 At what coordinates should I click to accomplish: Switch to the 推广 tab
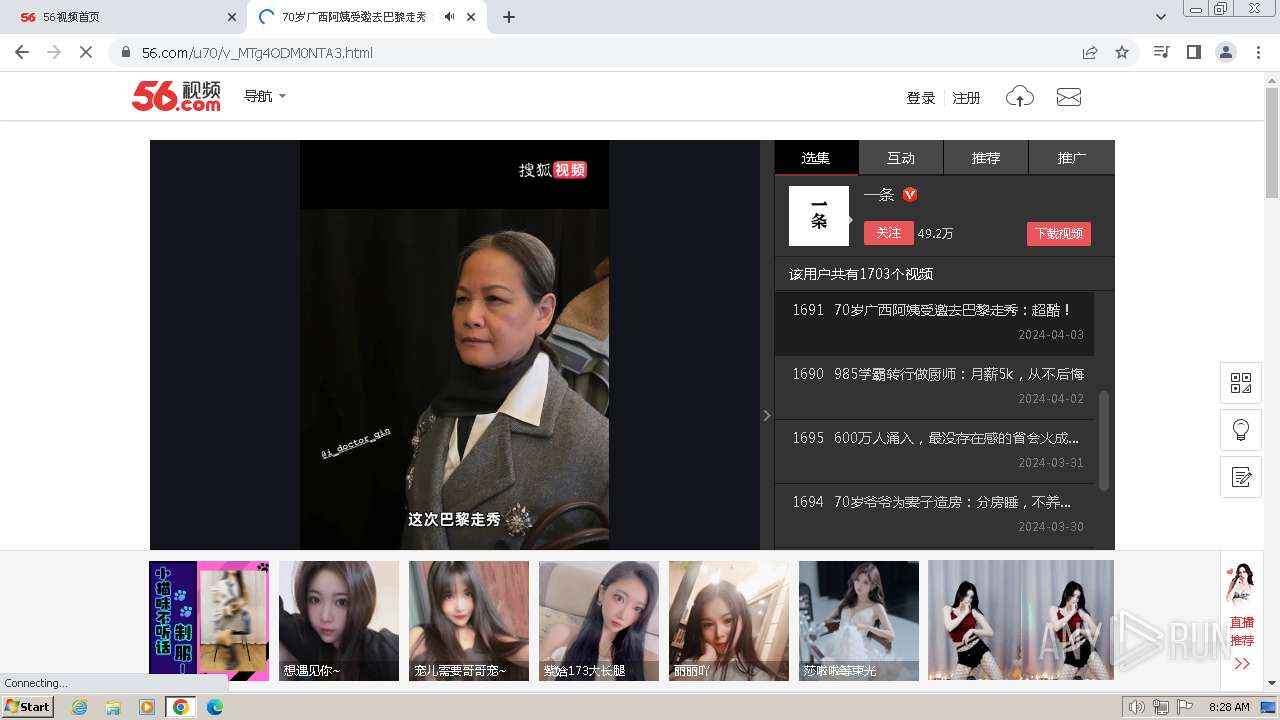click(1072, 158)
